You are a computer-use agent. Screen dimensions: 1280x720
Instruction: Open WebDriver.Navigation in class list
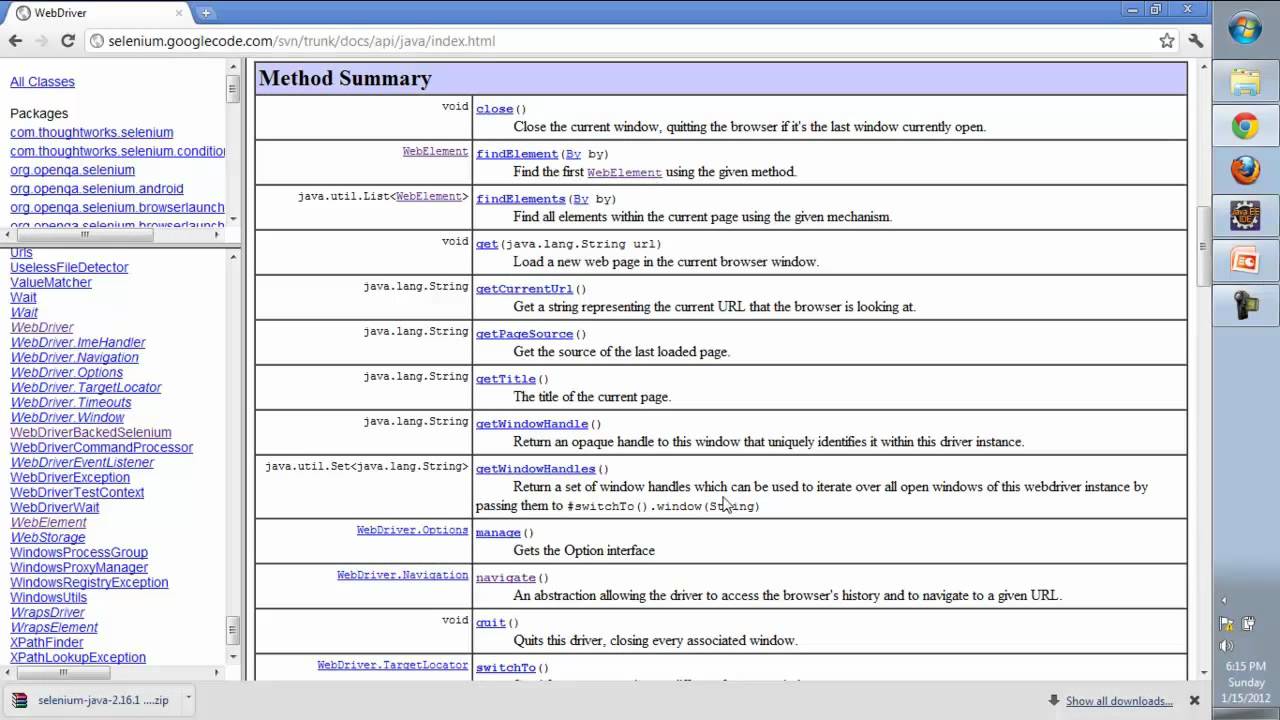click(x=75, y=357)
